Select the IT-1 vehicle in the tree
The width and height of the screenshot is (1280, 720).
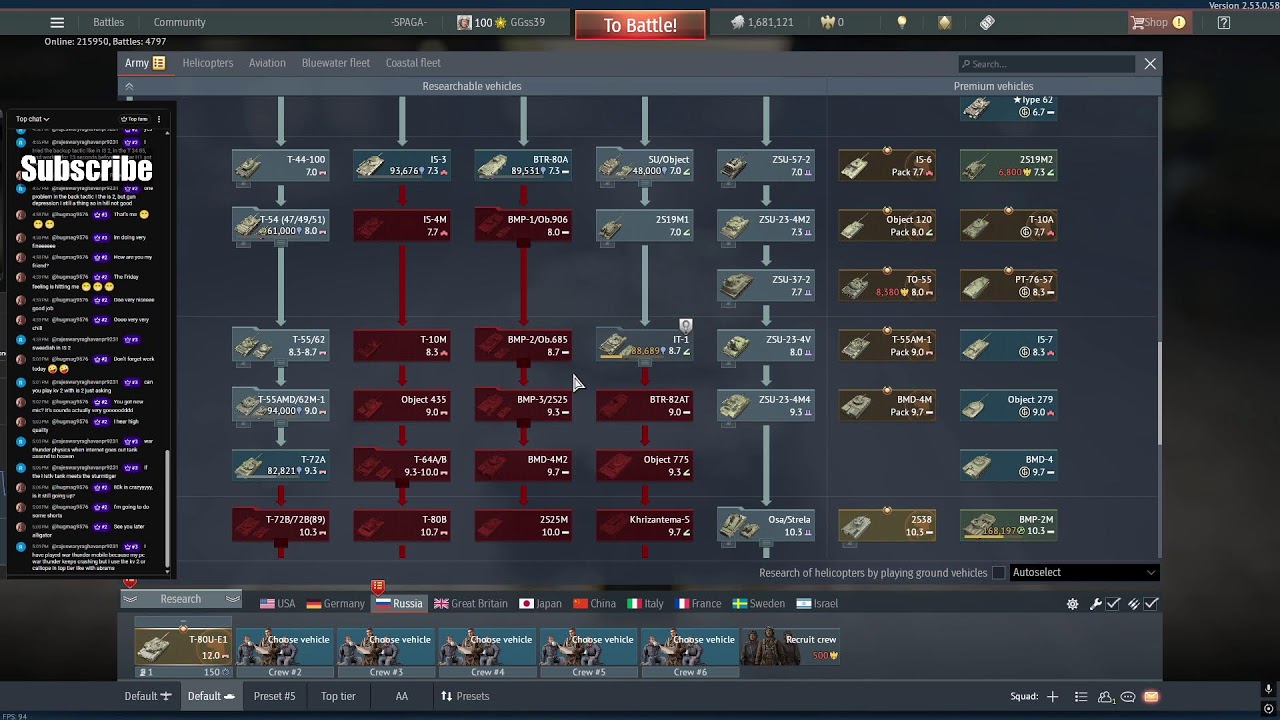tap(645, 345)
